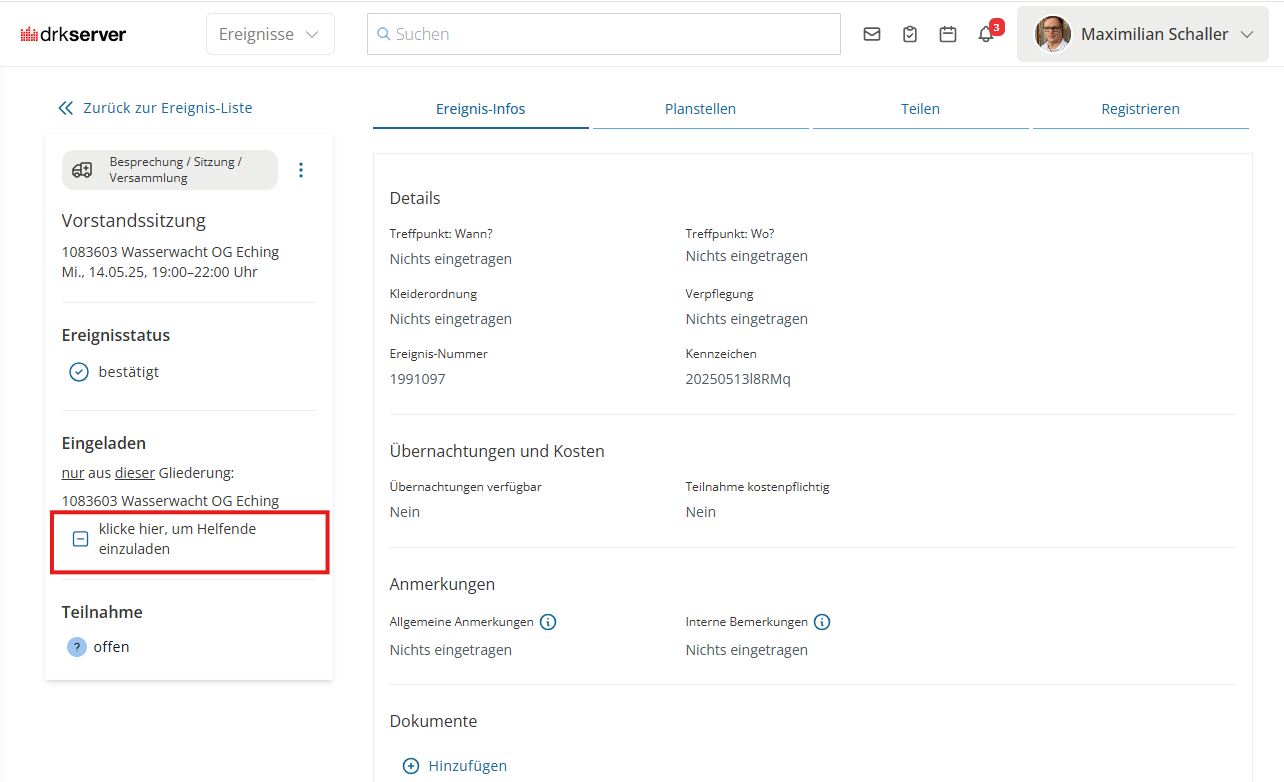This screenshot has height=782, width=1284.
Task: Click the bestätigt status check icon
Action: coord(79,372)
